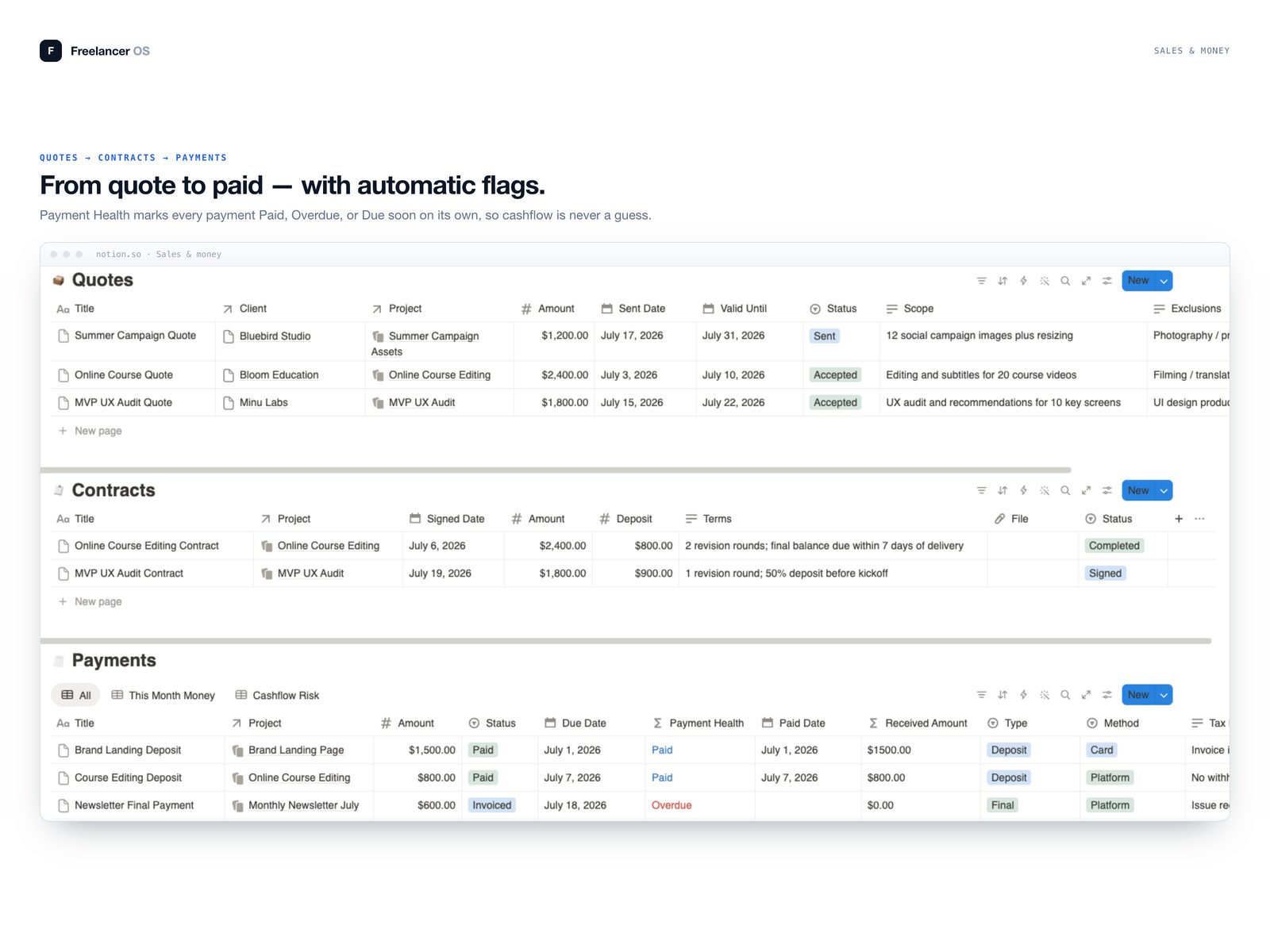1270x952 pixels.
Task: Open Bluebird Studio client link
Action: click(275, 336)
